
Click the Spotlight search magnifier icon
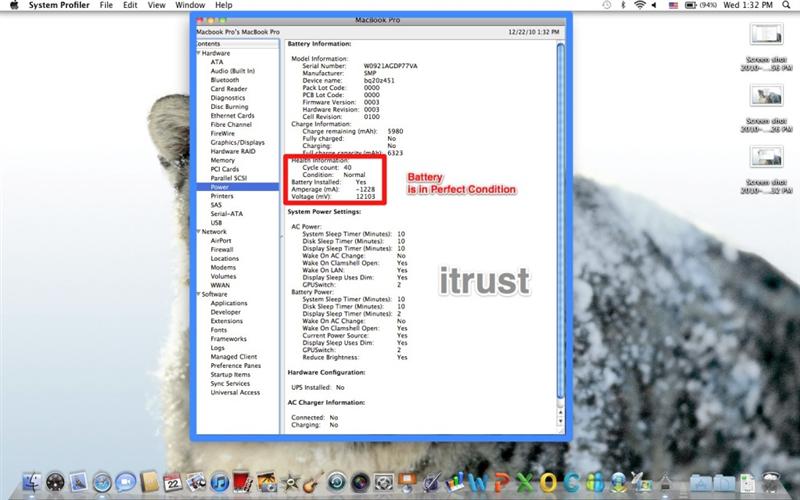[x=788, y=6]
